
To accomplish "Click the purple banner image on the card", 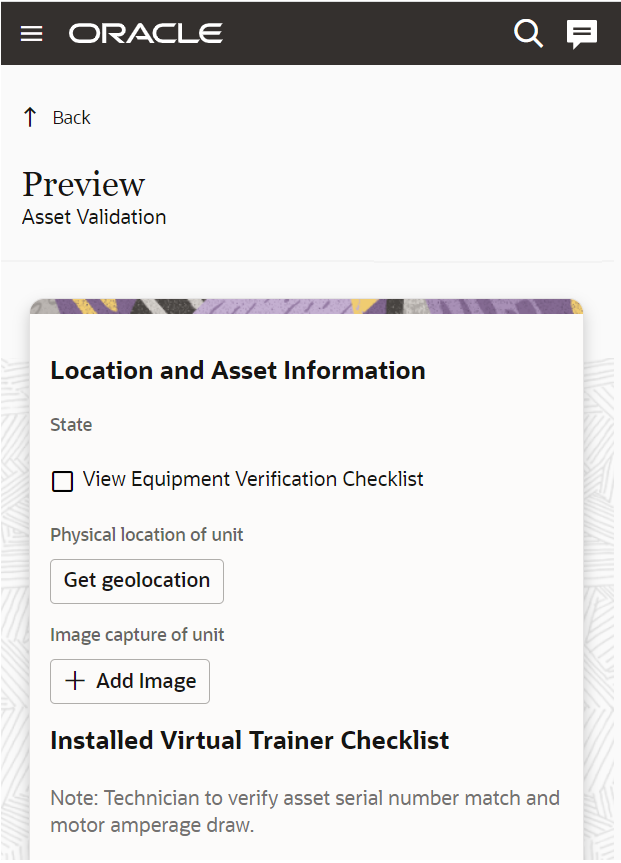I will (x=306, y=308).
